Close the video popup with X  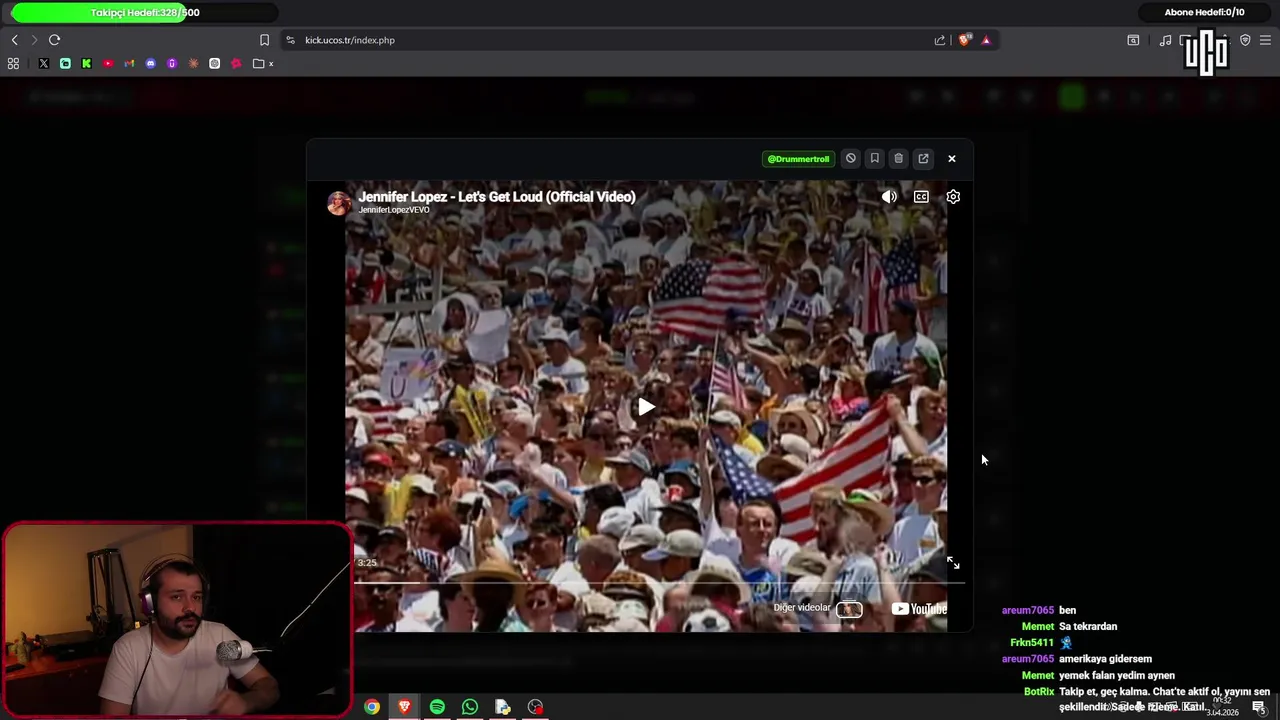[952, 158]
